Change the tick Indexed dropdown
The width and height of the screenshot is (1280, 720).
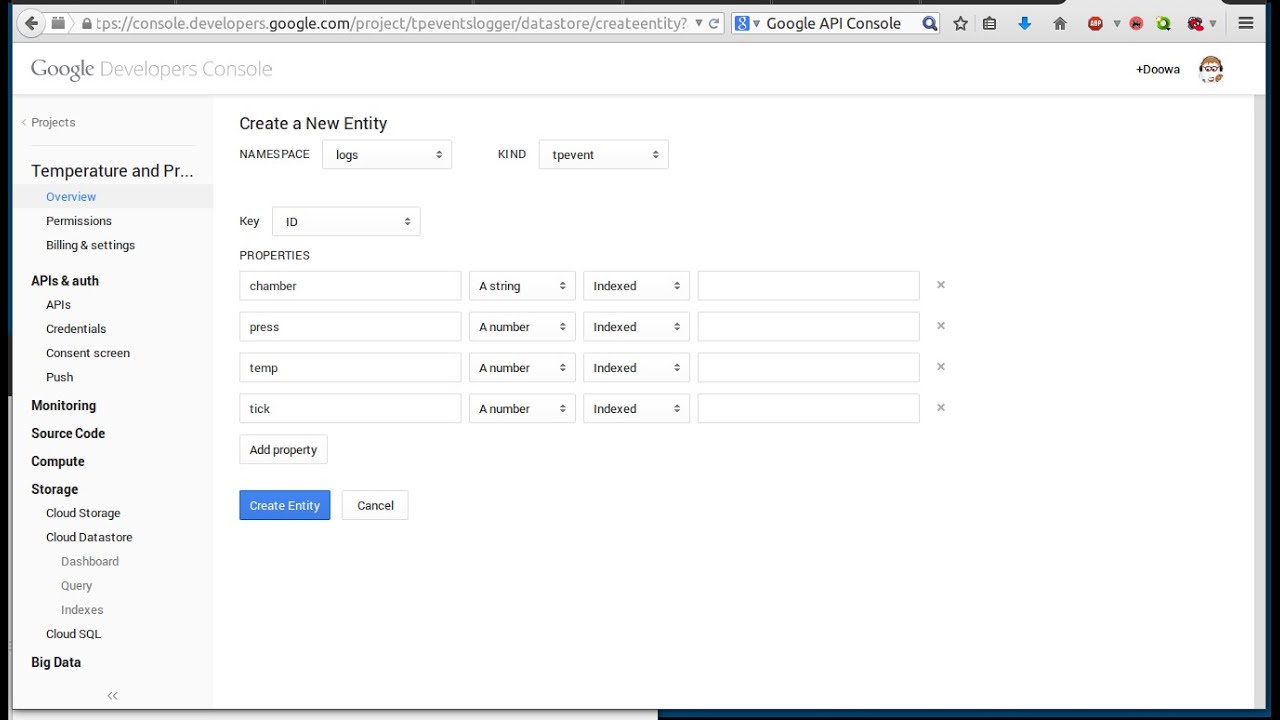click(636, 409)
